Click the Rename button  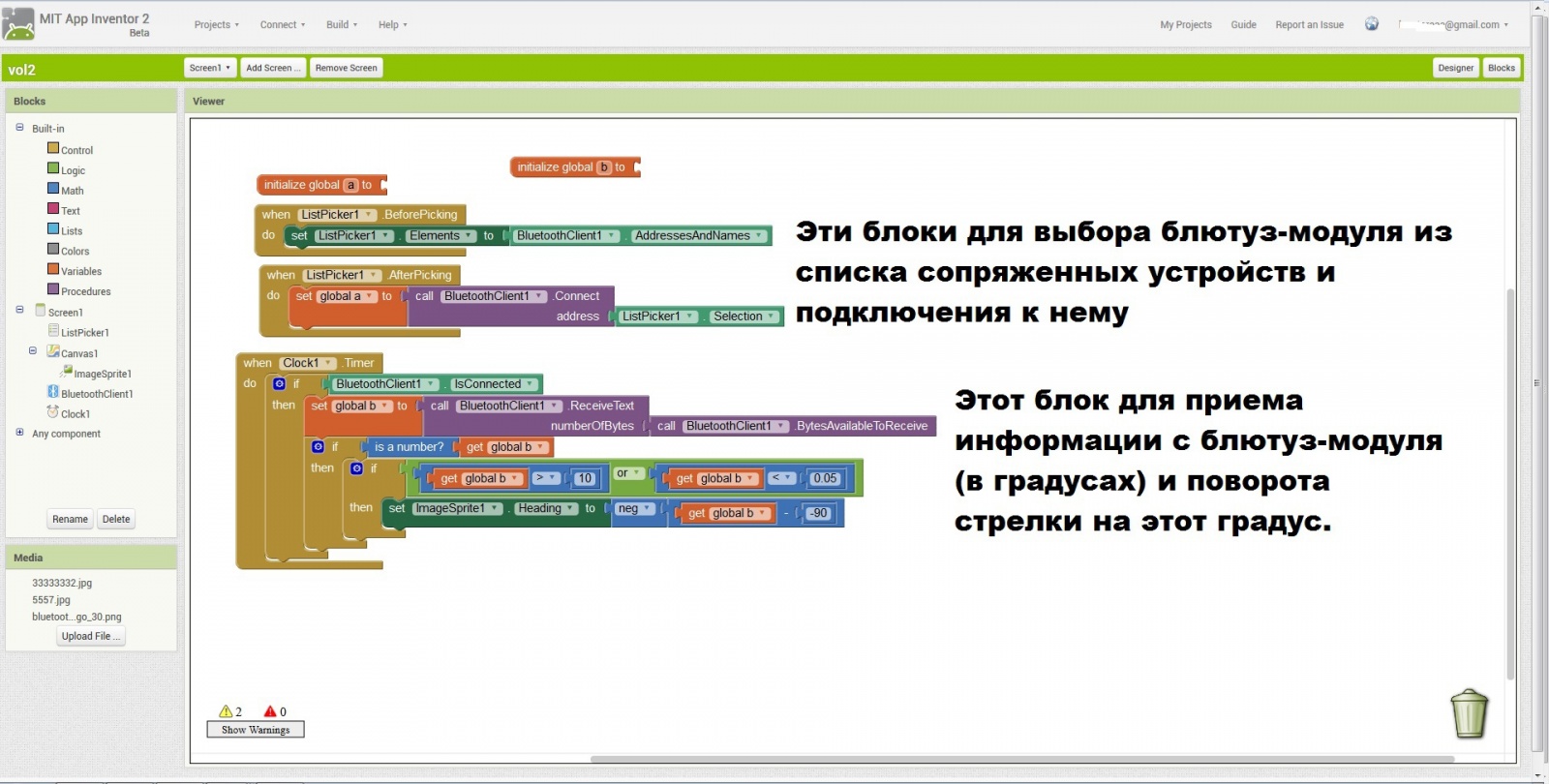point(70,519)
